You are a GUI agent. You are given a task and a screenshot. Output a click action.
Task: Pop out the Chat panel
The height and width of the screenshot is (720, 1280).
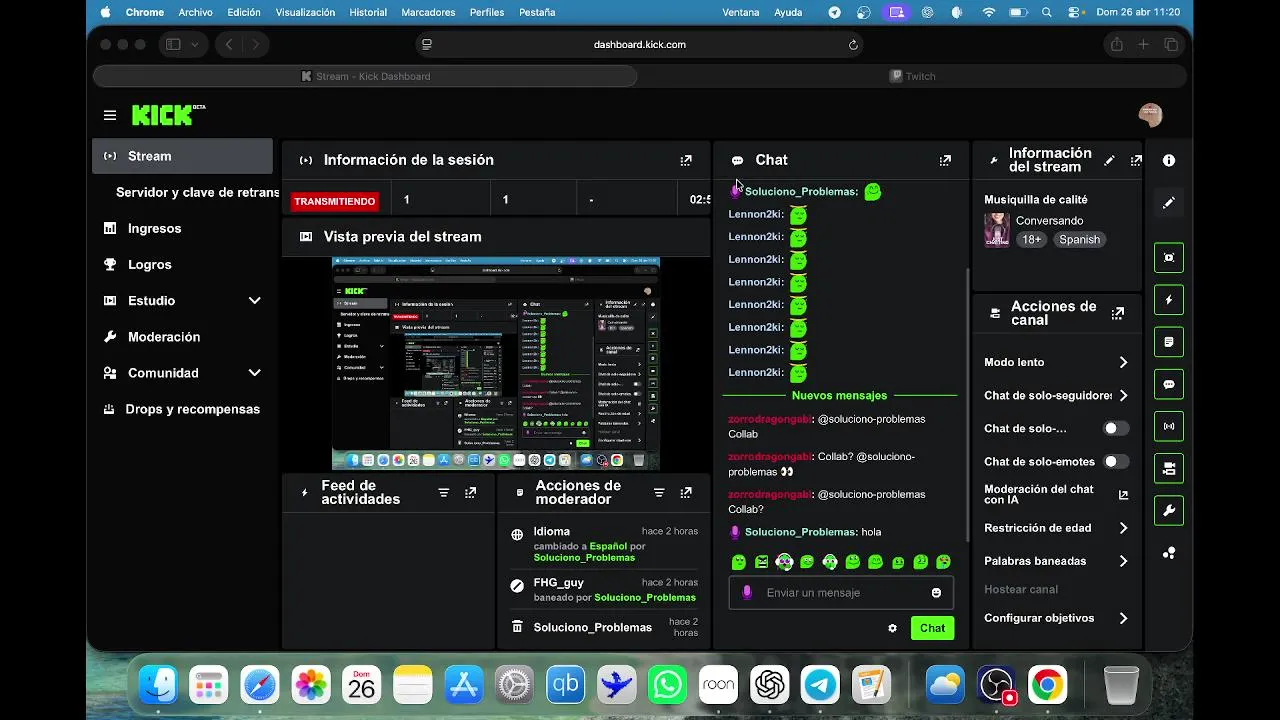[x=945, y=160]
